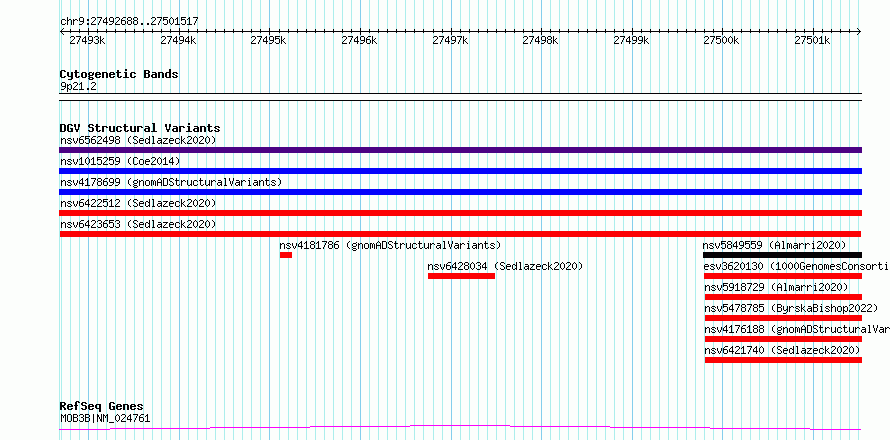Image resolution: width=890 pixels, height=440 pixels.
Task: Click the 27494k ruler position
Action: [x=179, y=40]
